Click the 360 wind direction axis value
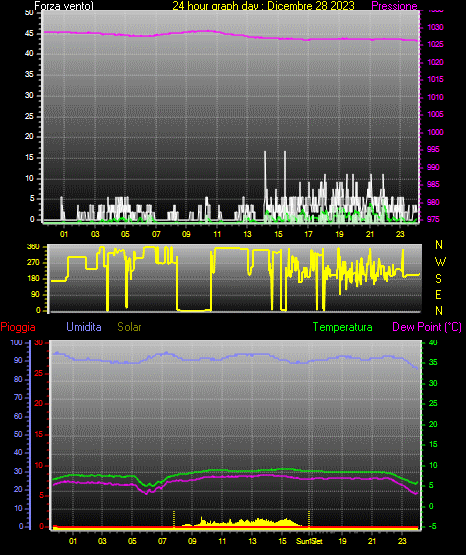Screen dimensions: 466x555 pyautogui.click(x=33, y=247)
